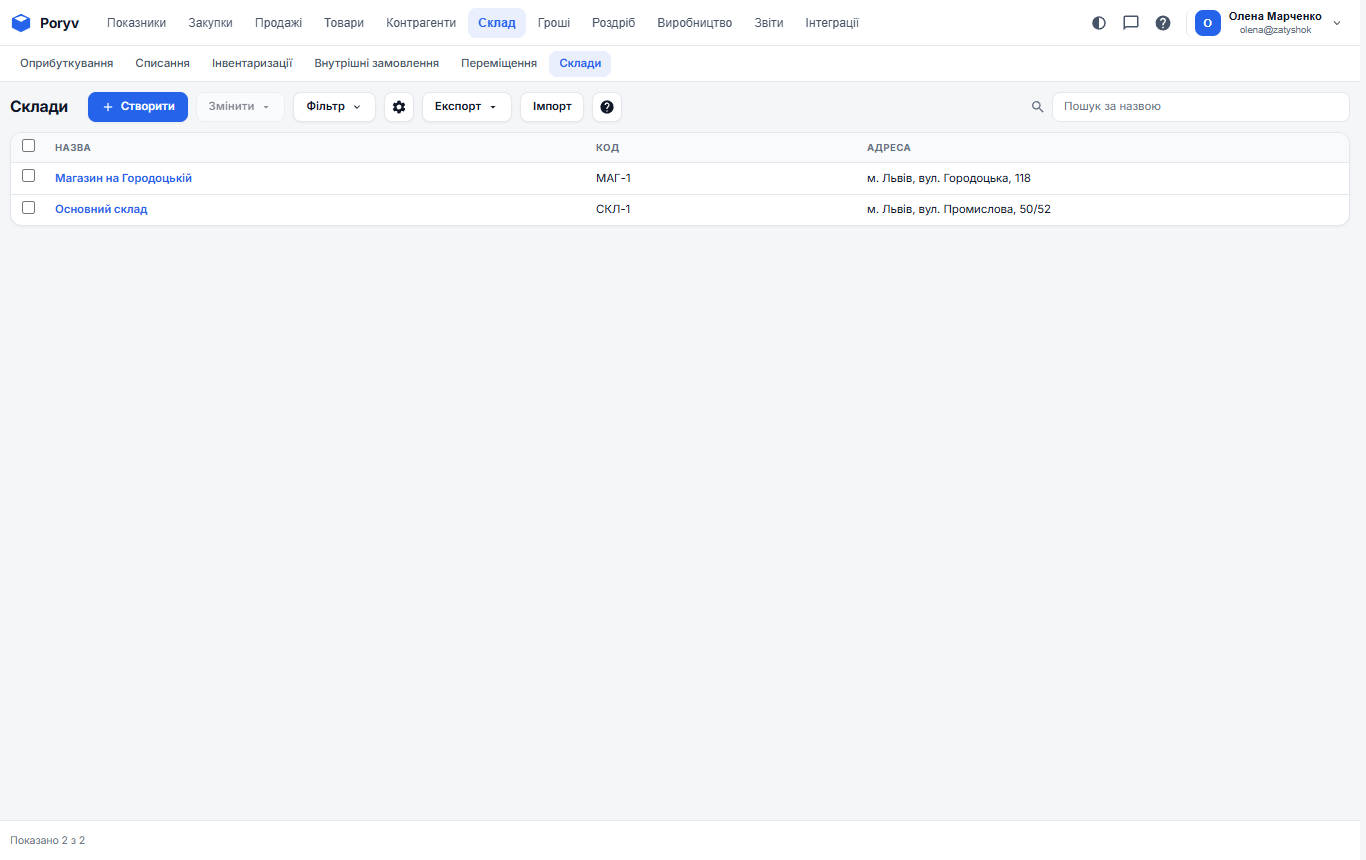Open the Експорт dropdown
This screenshot has height=860, width=1366.
(x=466, y=107)
